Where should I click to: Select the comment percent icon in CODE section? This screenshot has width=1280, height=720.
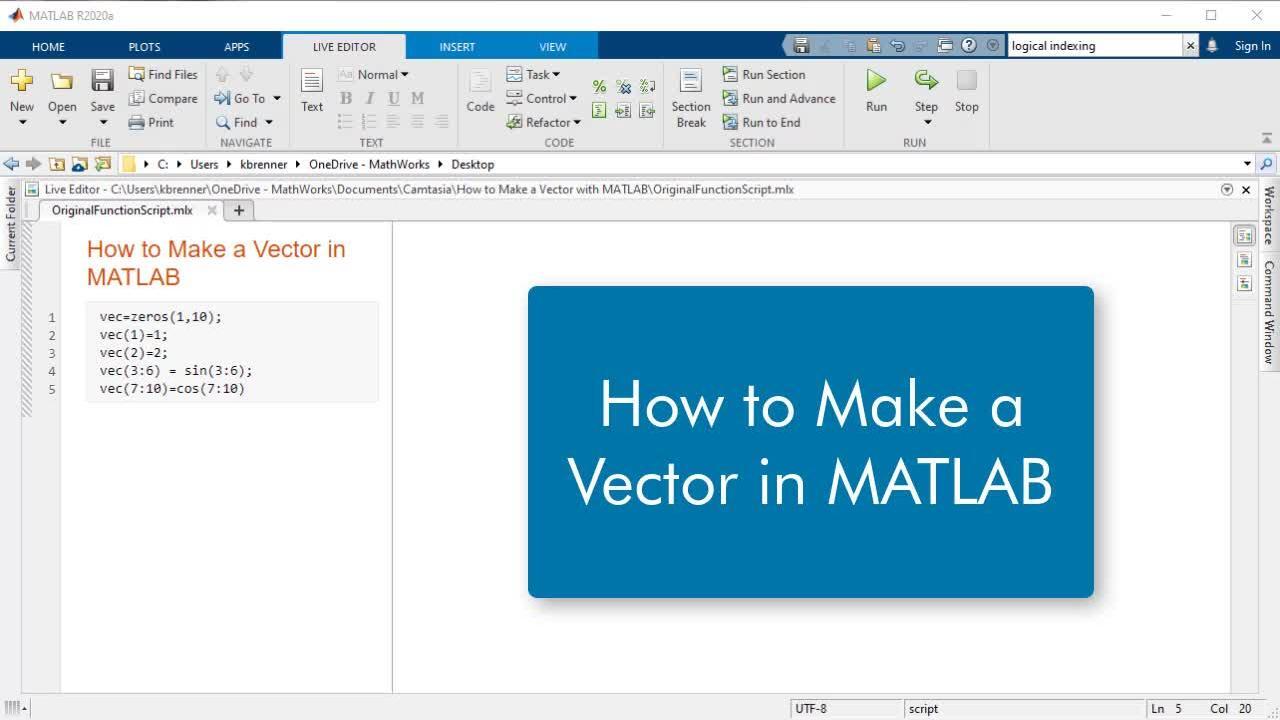pos(599,87)
